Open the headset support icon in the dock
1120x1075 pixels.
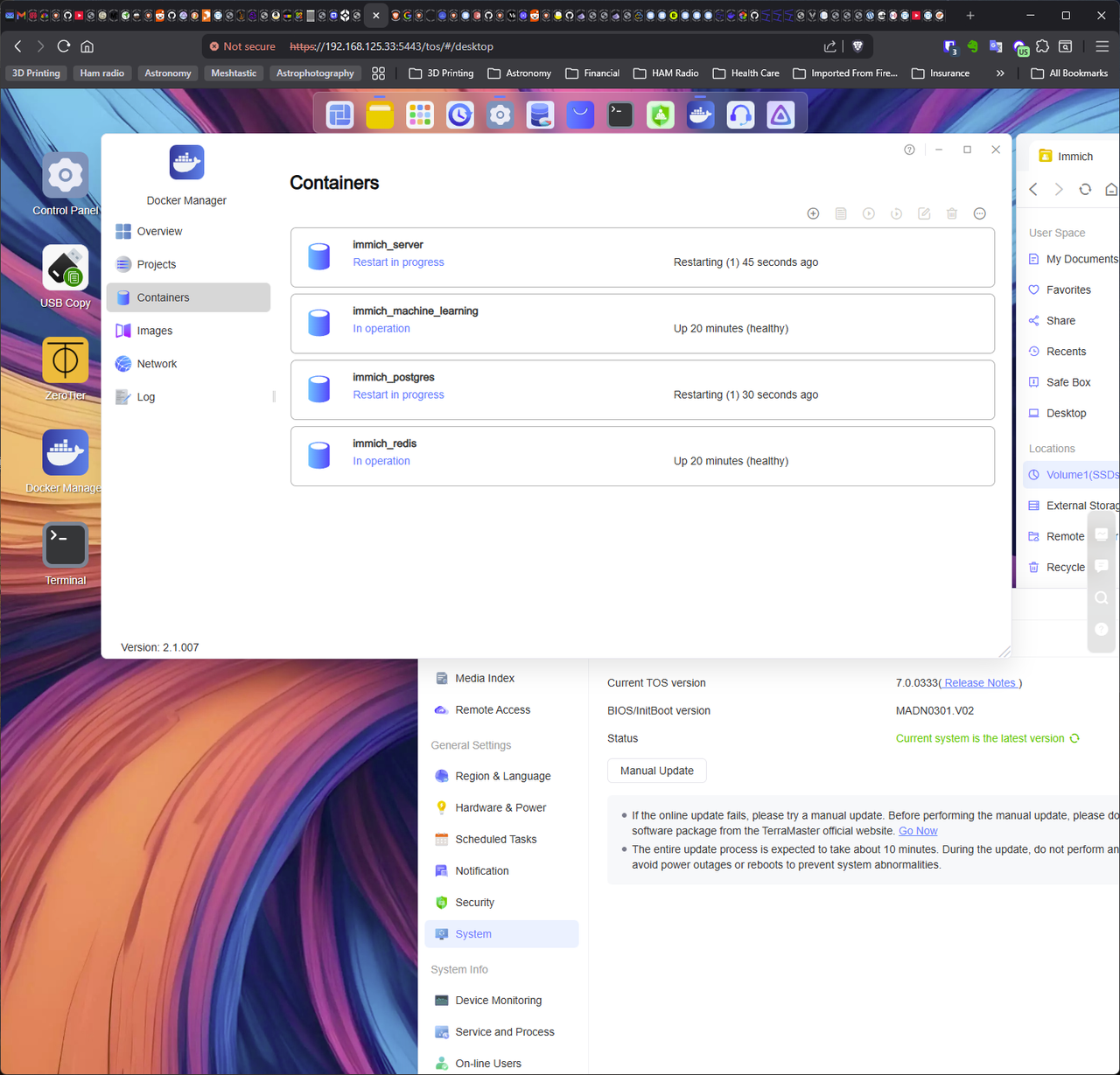pyautogui.click(x=740, y=115)
